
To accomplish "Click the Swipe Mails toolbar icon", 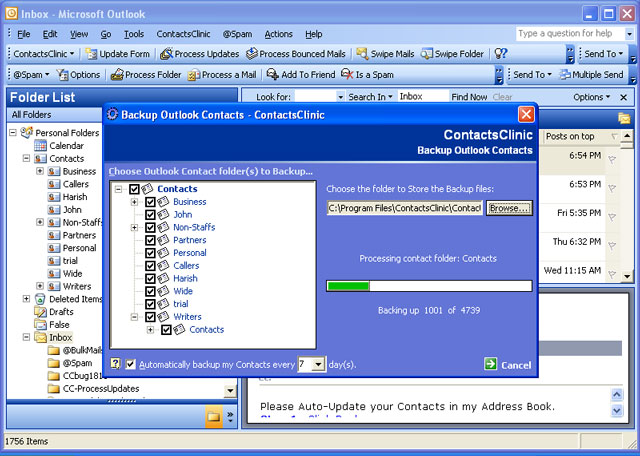I will pos(362,53).
